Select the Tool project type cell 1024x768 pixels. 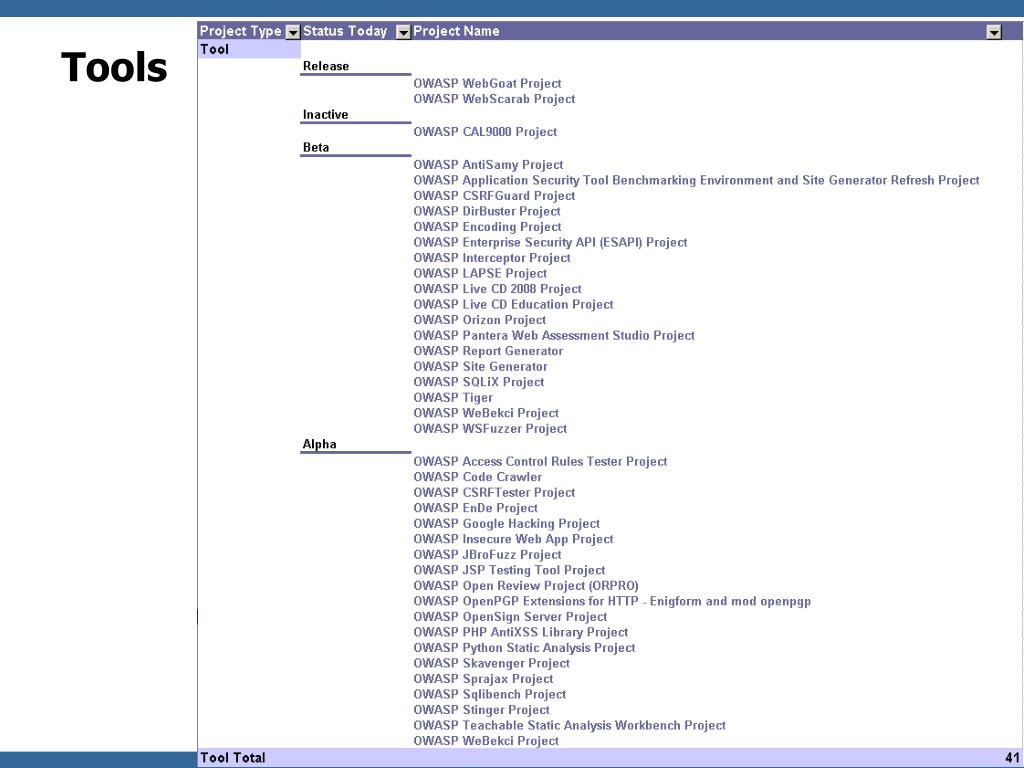pyautogui.click(x=249, y=50)
